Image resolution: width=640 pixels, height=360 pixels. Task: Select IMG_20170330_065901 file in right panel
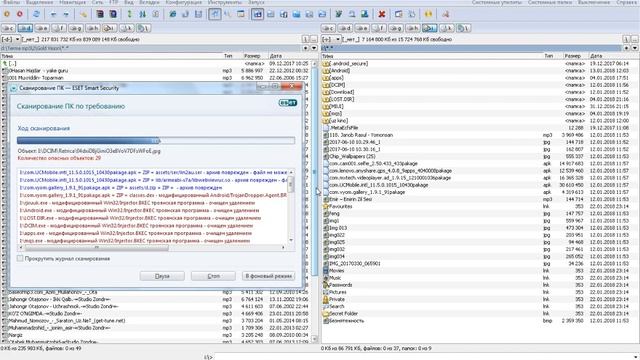tap(354, 264)
